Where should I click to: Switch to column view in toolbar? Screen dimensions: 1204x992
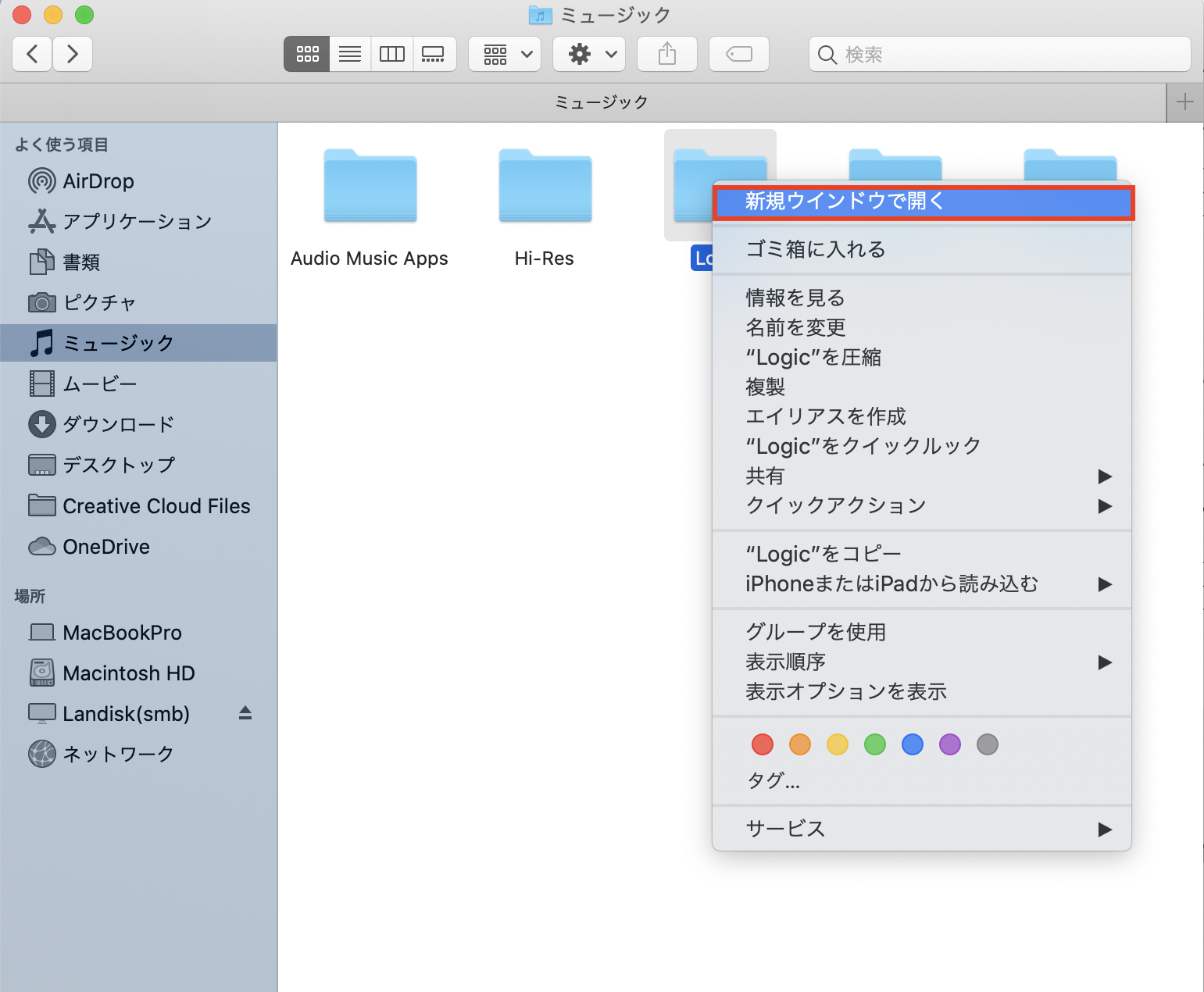[x=391, y=54]
